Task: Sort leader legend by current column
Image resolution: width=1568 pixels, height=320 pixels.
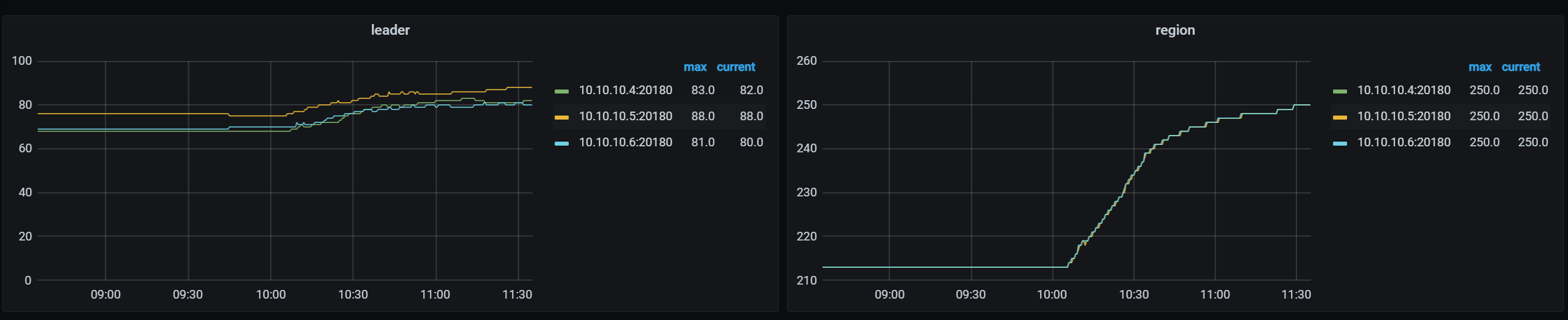Action: click(x=736, y=67)
